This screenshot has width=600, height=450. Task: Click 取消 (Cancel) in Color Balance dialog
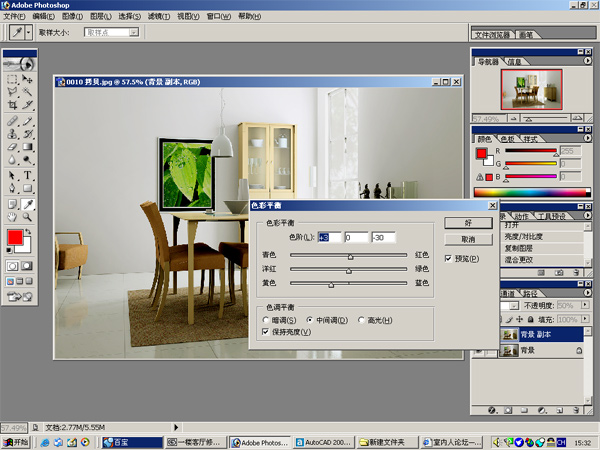tap(468, 240)
